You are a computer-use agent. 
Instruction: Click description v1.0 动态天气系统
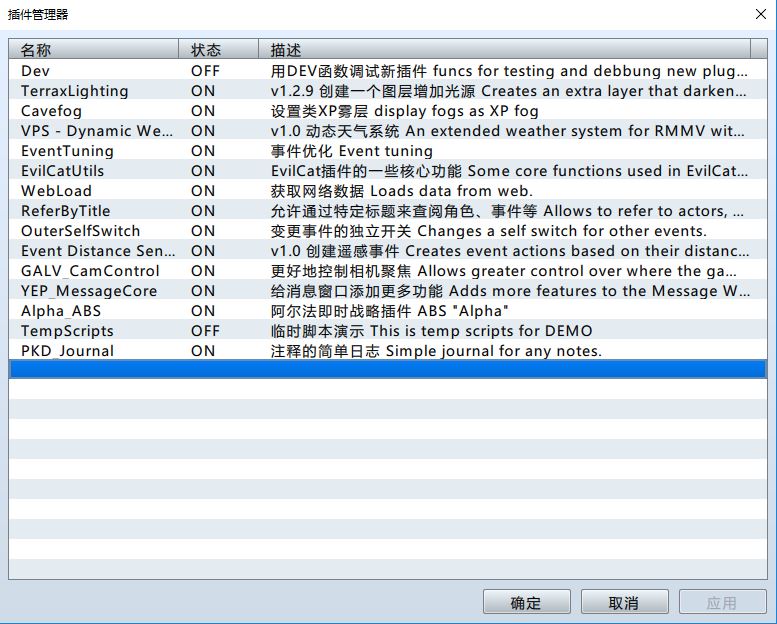point(507,131)
